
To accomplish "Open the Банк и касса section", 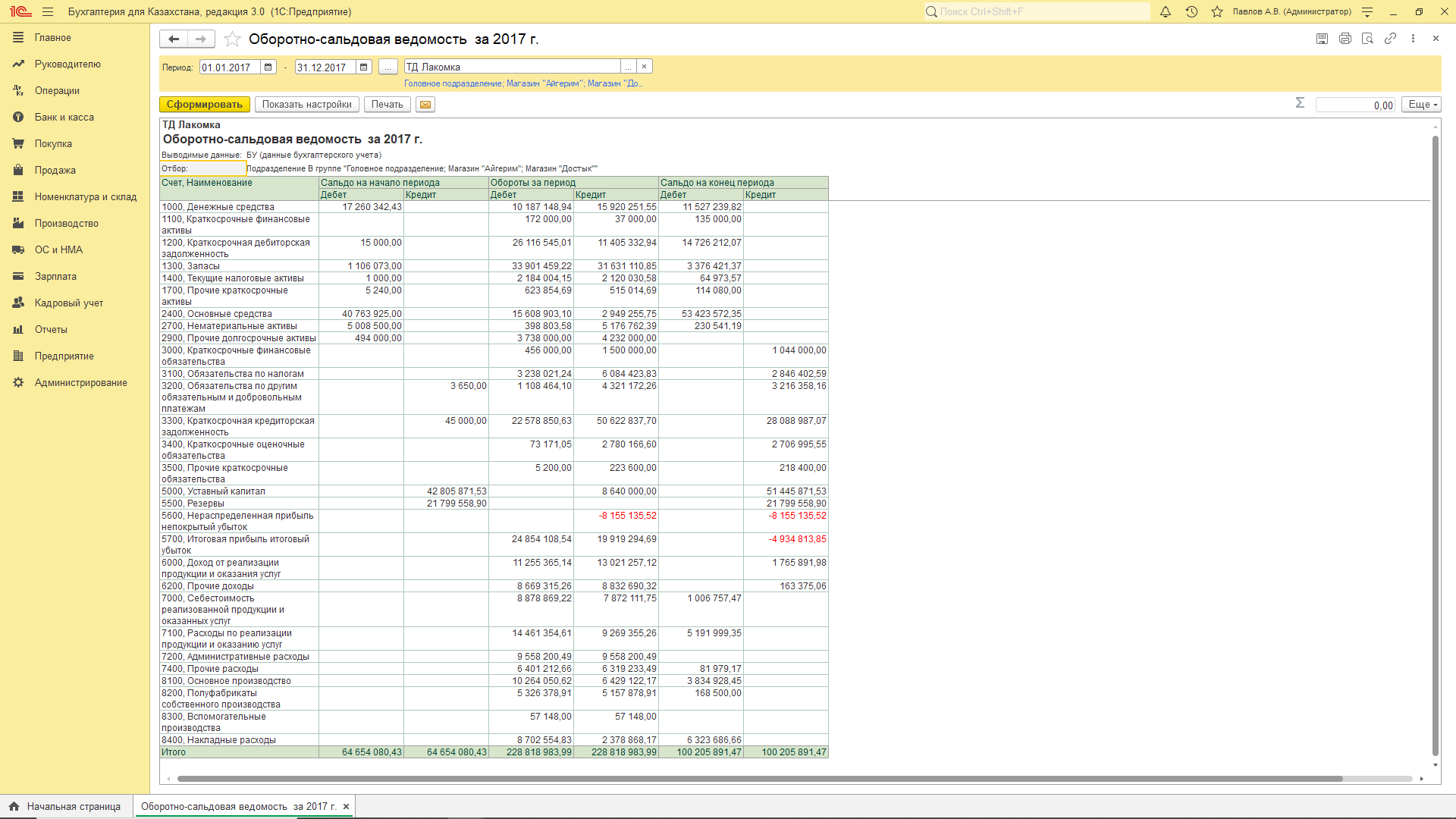I will coord(64,118).
